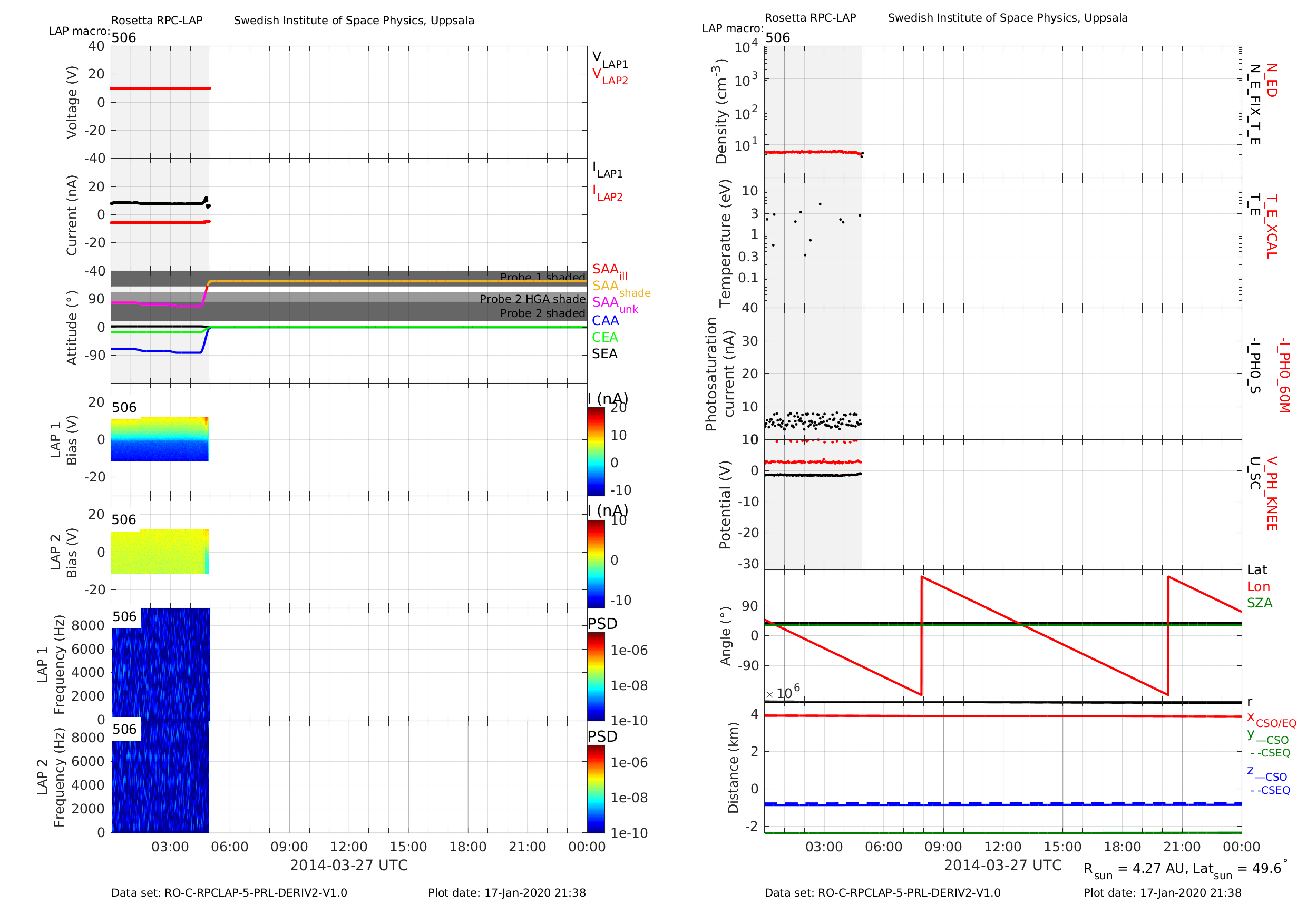The image size is (1307, 924).
Task: Click the LAP 2 PSD colorbar
Action: point(596,789)
